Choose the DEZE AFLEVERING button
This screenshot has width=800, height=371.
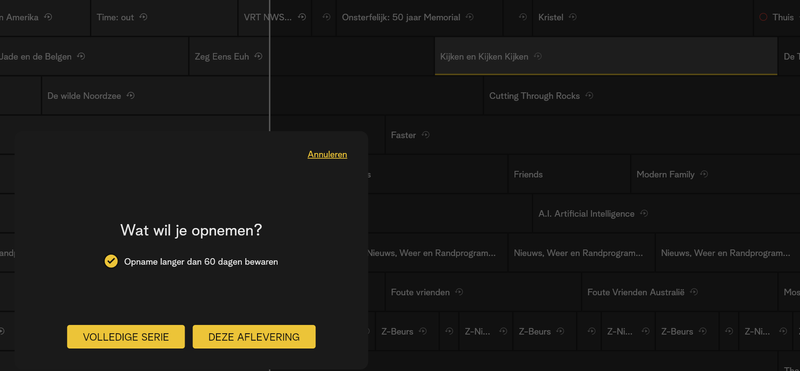(254, 337)
